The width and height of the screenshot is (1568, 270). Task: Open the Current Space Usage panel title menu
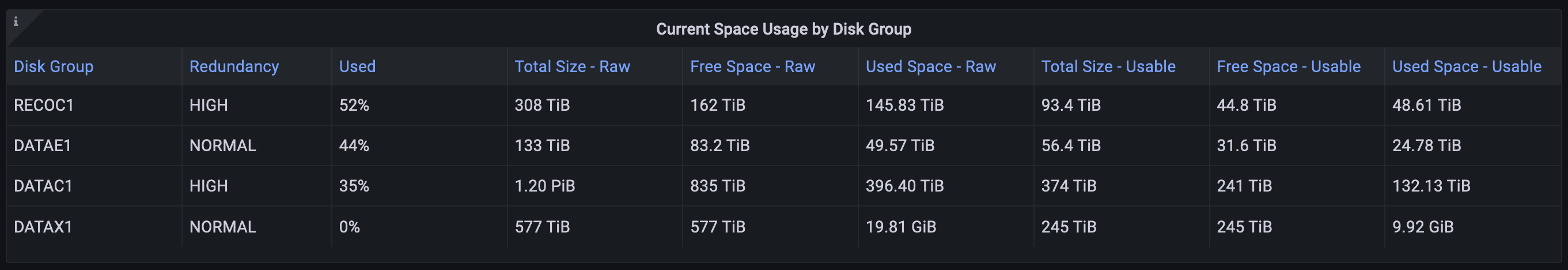pyautogui.click(x=783, y=29)
